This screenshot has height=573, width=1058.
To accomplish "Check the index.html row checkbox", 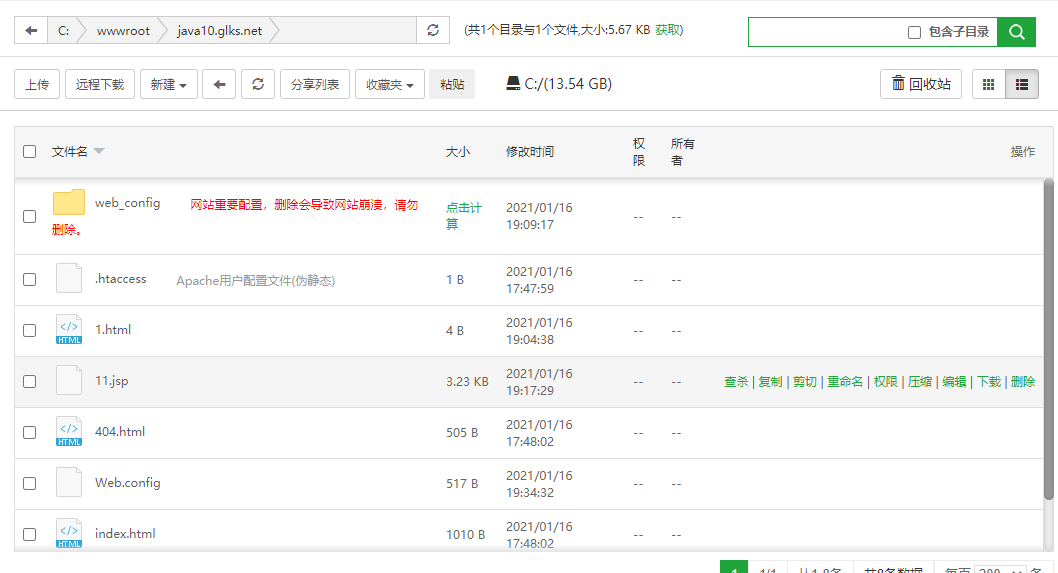I will click(30, 535).
